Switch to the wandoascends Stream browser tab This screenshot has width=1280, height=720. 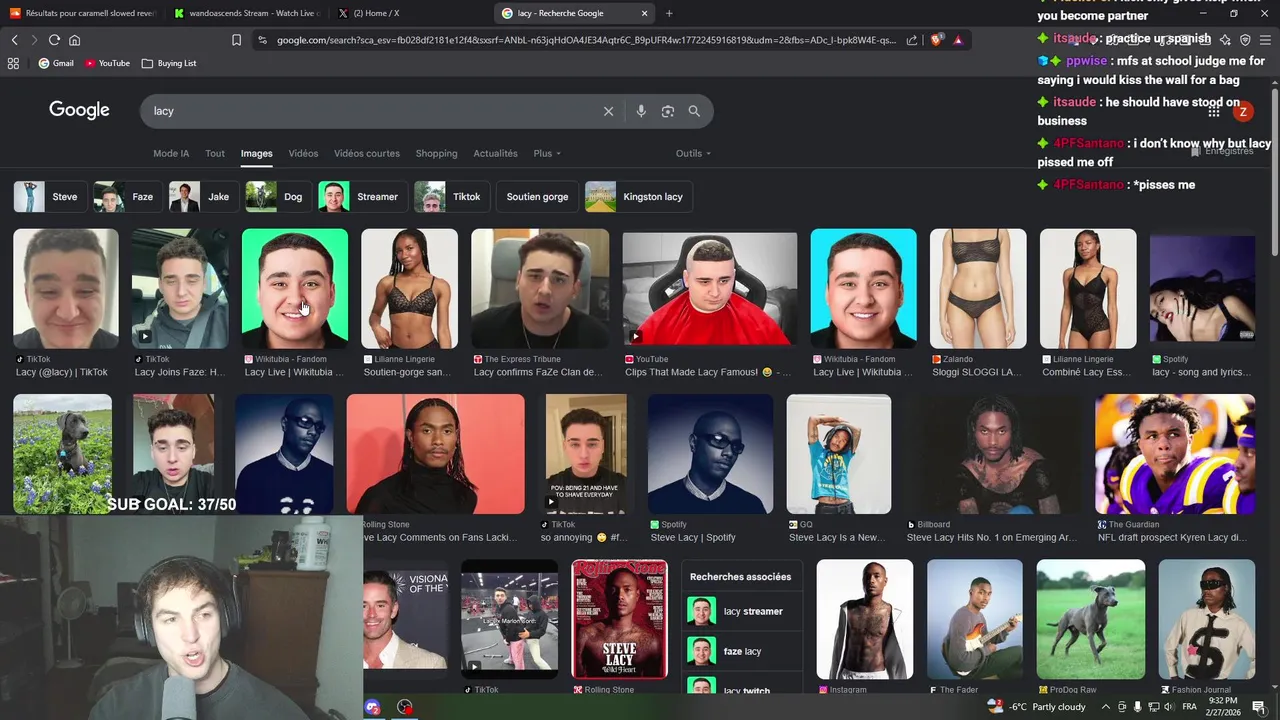[245, 13]
